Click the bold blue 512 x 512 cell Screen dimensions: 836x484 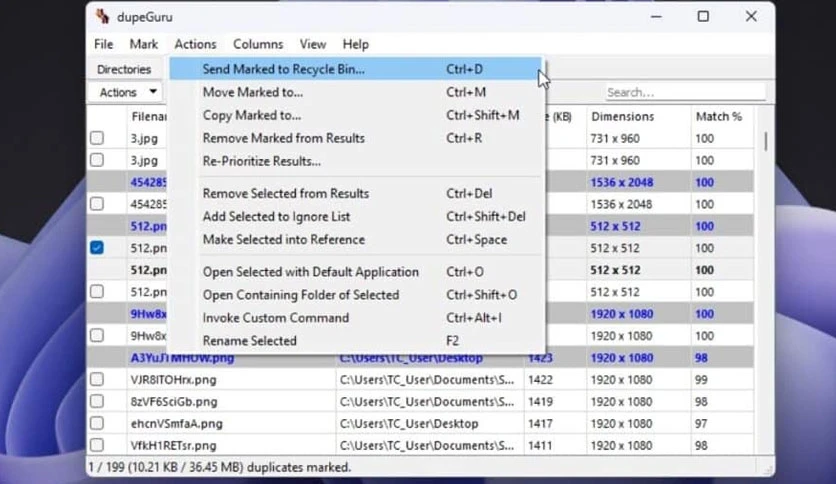pyautogui.click(x=615, y=226)
